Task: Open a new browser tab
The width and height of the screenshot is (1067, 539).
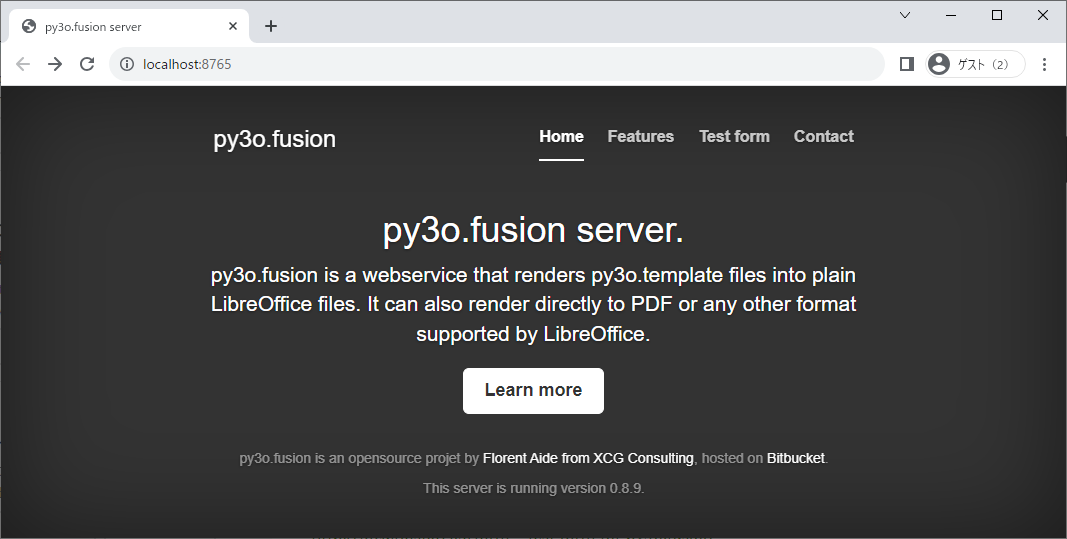Action: [x=271, y=26]
